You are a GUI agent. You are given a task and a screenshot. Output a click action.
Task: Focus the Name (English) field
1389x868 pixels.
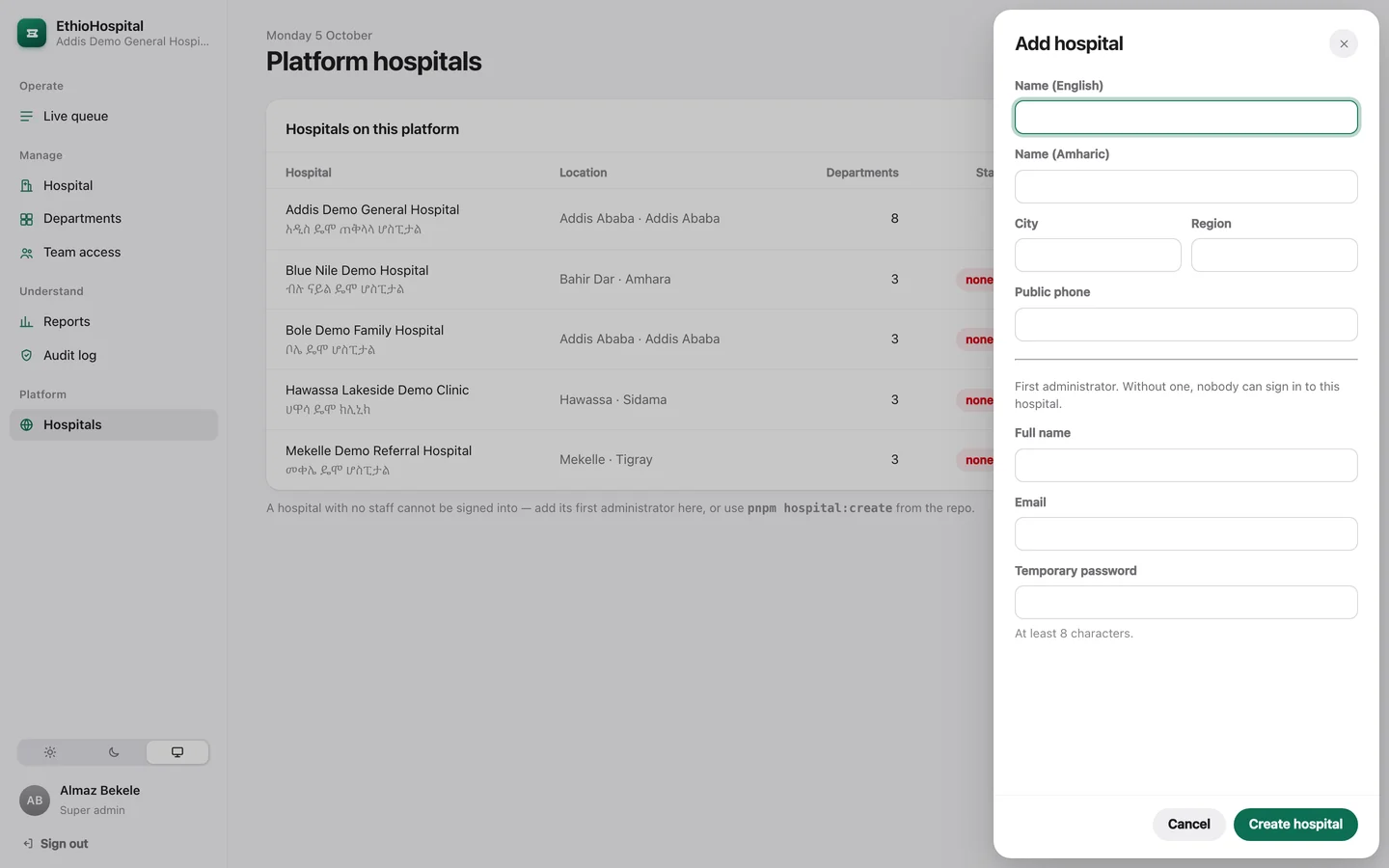tap(1186, 118)
